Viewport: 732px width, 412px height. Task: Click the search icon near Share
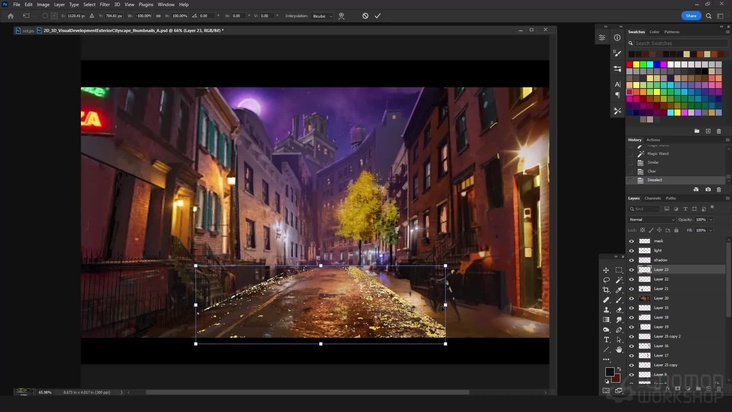pos(709,16)
